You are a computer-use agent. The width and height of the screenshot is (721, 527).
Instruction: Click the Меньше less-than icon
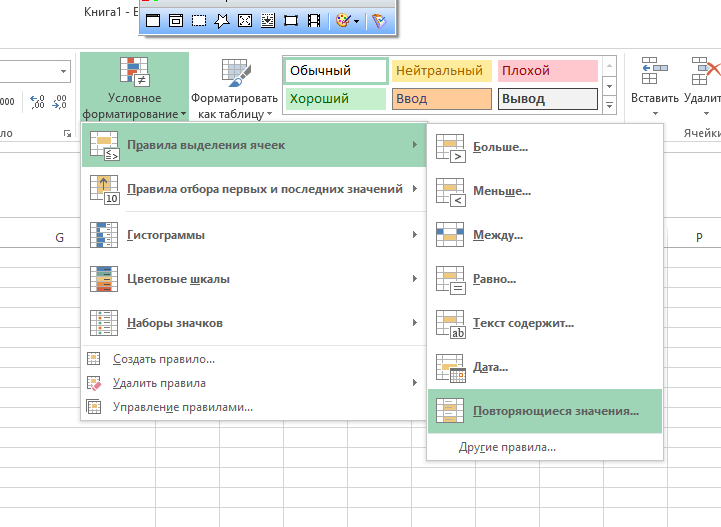(x=451, y=192)
